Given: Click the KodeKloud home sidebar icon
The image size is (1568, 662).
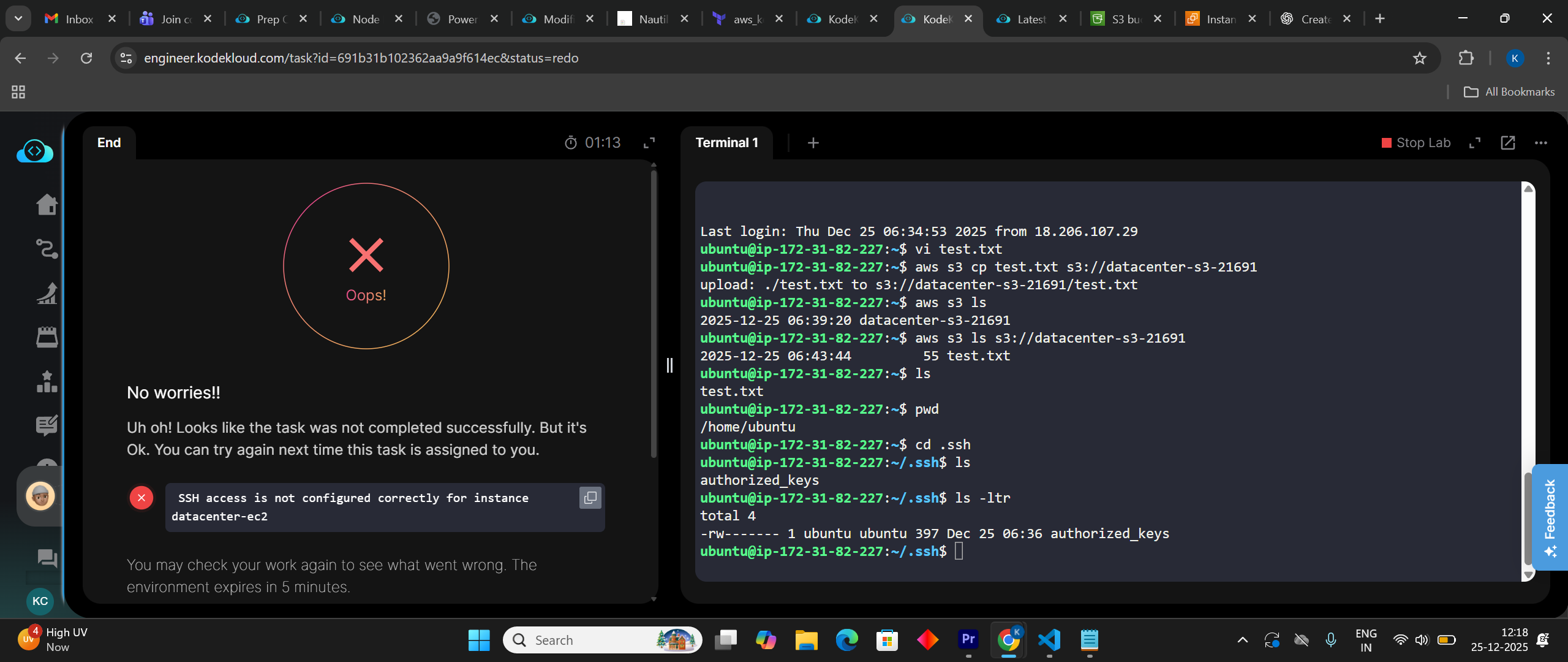Looking at the screenshot, I should coord(47,205).
